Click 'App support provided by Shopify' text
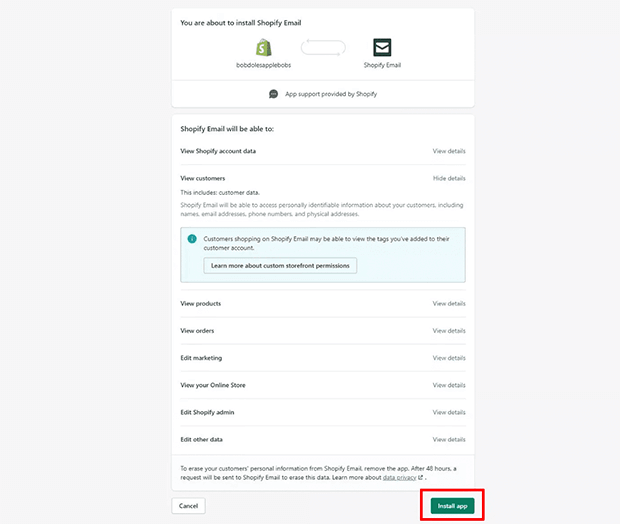Image resolution: width=620 pixels, height=524 pixels. pyautogui.click(x=331, y=94)
